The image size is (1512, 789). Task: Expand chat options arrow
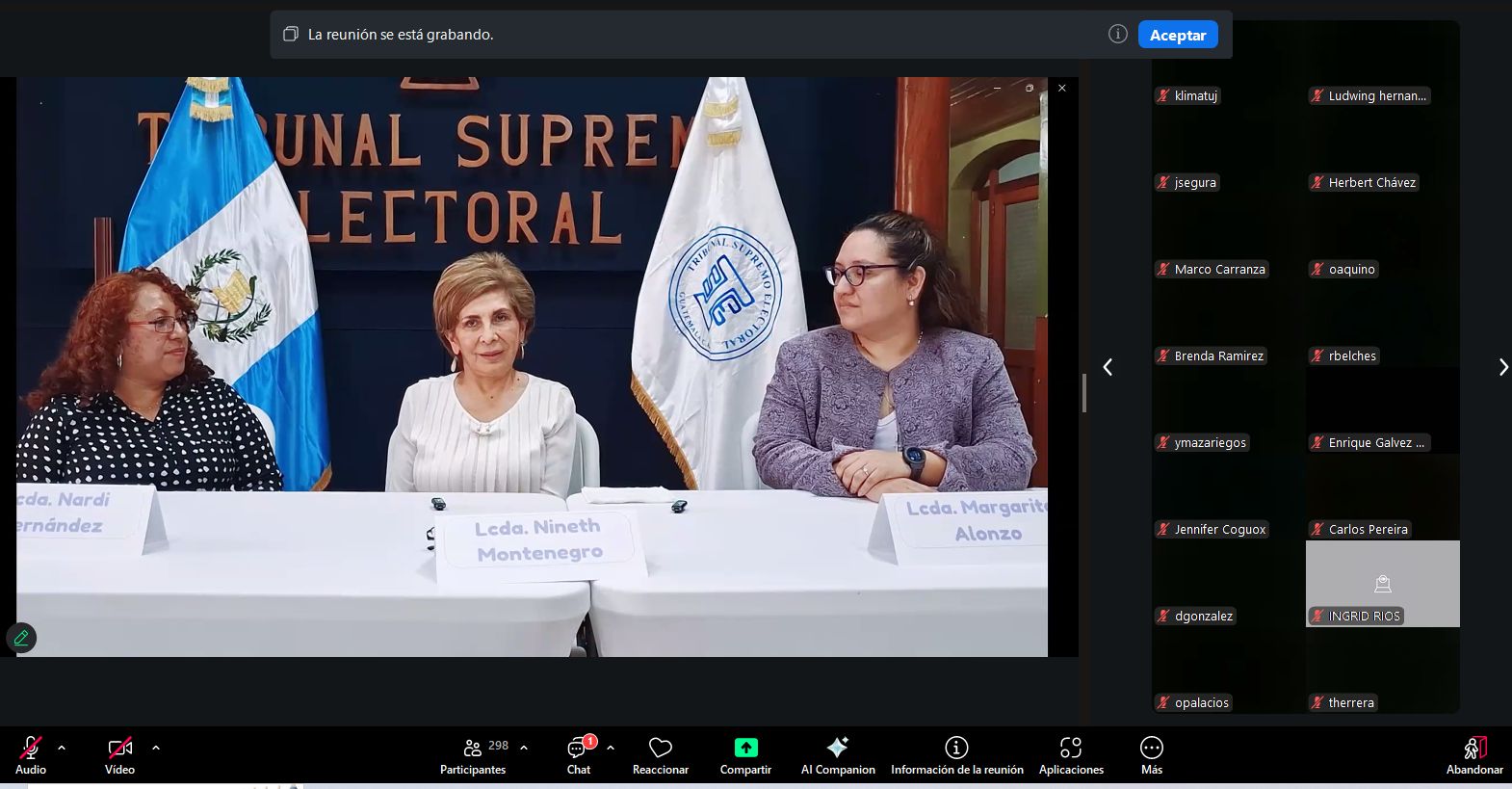tap(611, 748)
